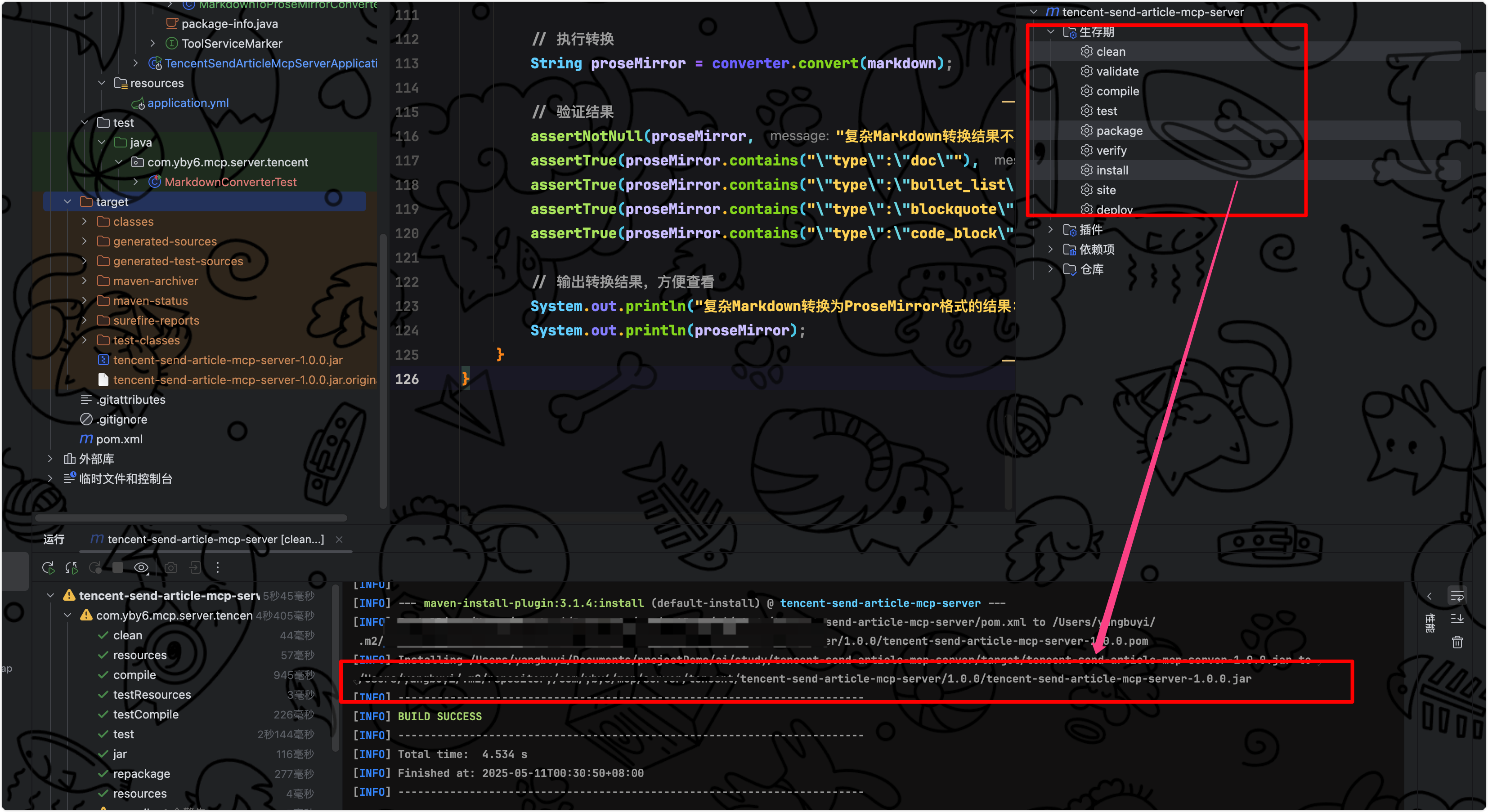
Task: Click the stop process square icon
Action: point(118,568)
